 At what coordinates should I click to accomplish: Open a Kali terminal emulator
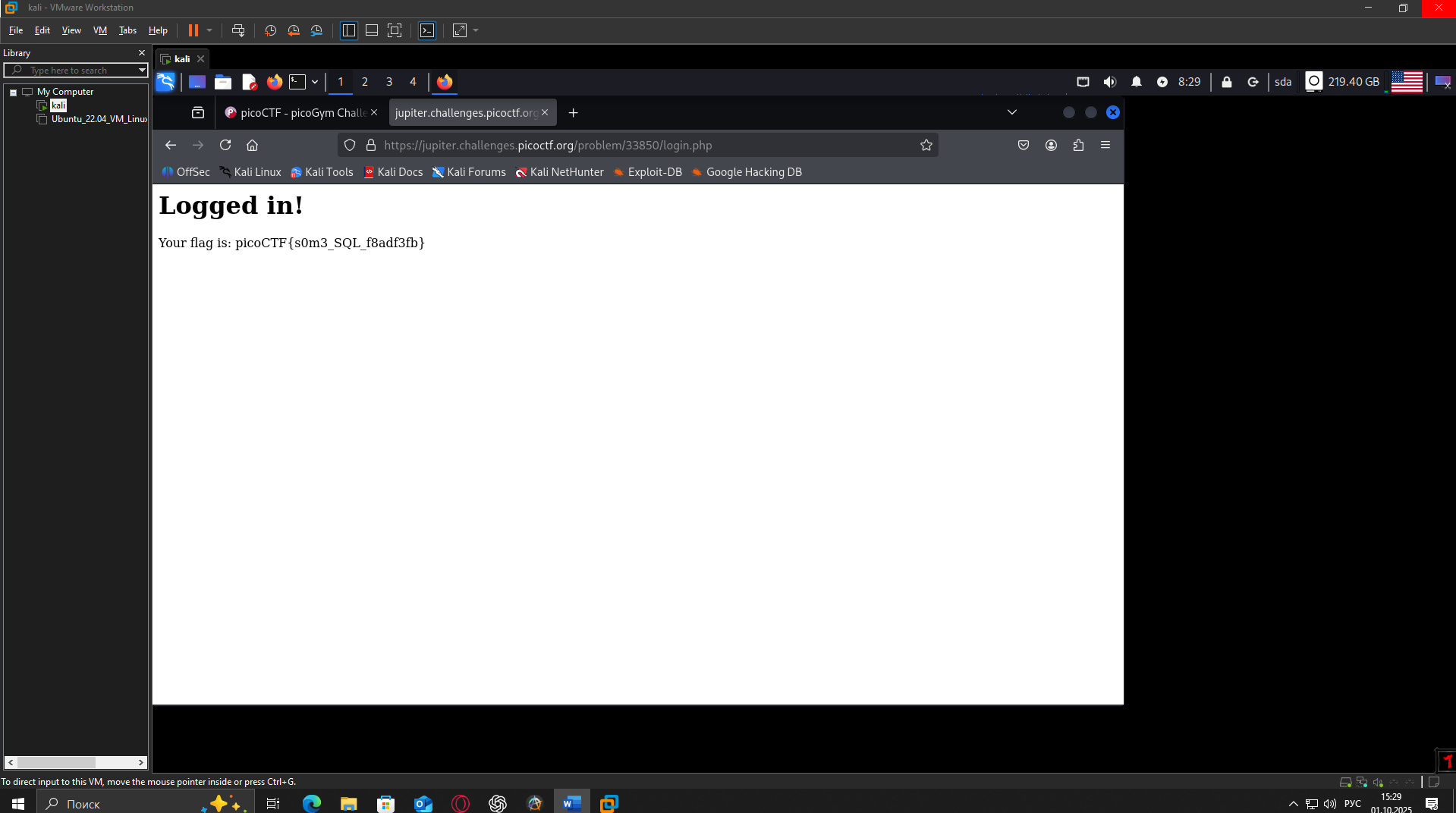(x=297, y=82)
